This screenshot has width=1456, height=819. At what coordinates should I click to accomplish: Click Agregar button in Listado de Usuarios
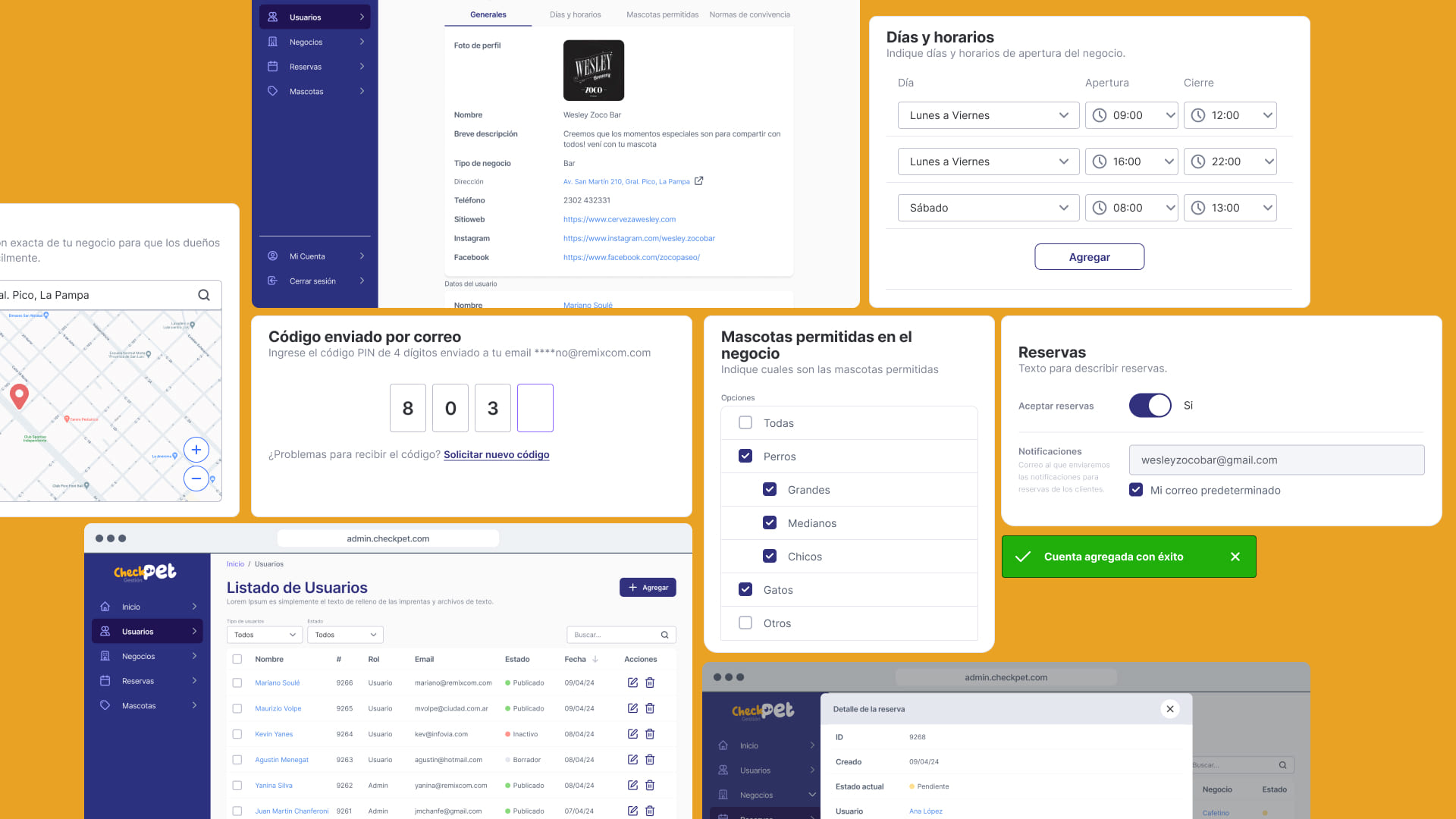point(648,588)
